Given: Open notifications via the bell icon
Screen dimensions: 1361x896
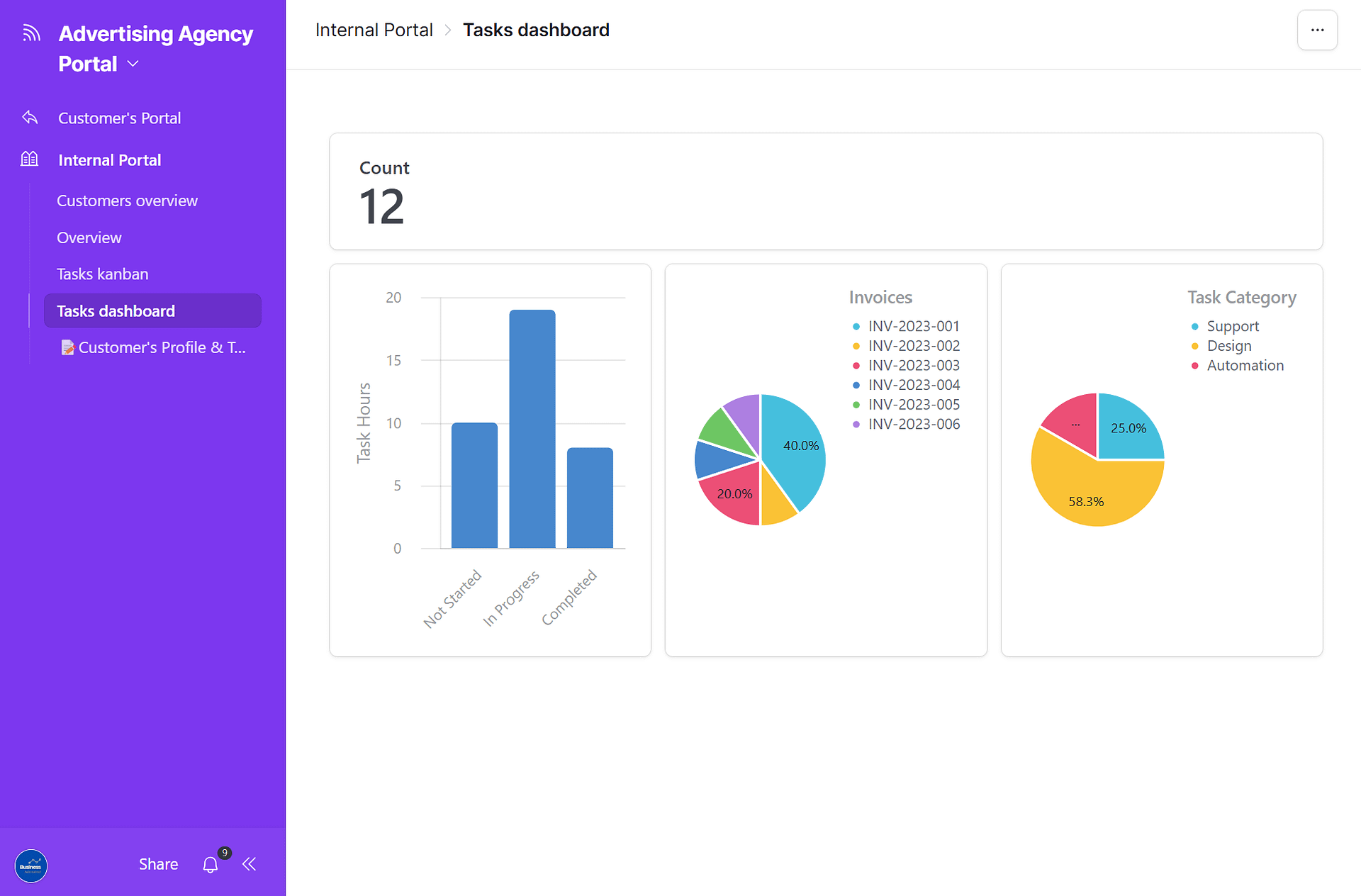Looking at the screenshot, I should [x=209, y=864].
